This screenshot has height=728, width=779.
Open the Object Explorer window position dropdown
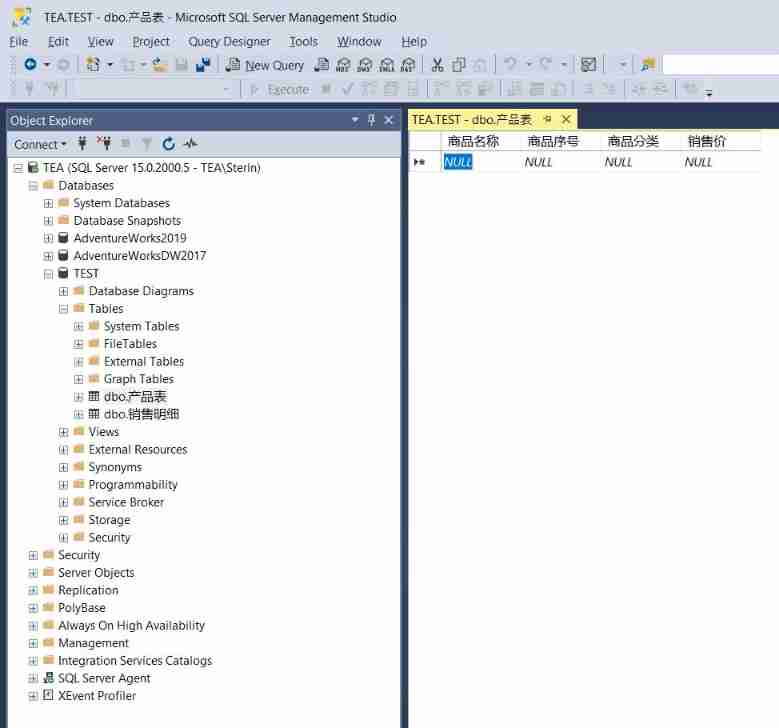point(355,120)
